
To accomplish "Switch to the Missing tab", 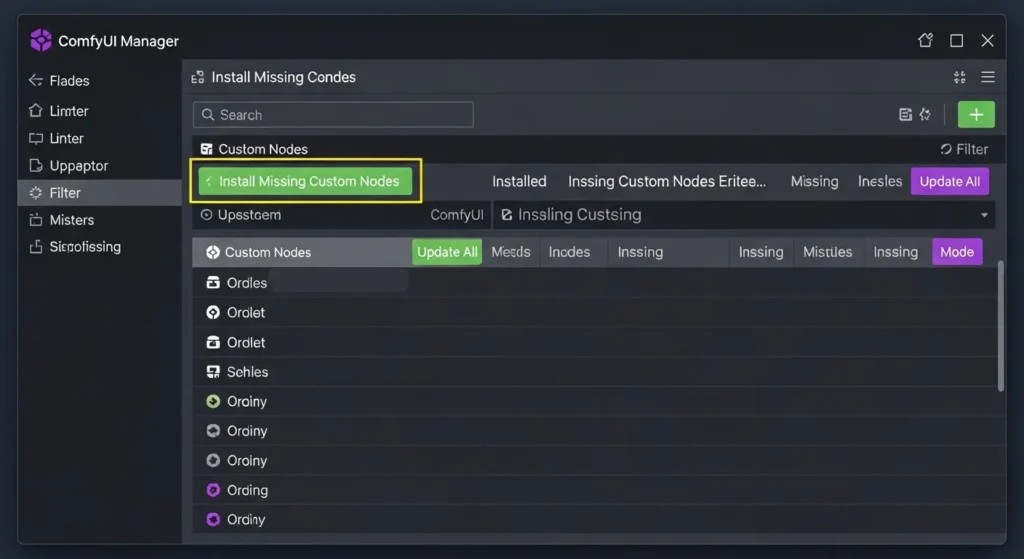I will (x=814, y=181).
